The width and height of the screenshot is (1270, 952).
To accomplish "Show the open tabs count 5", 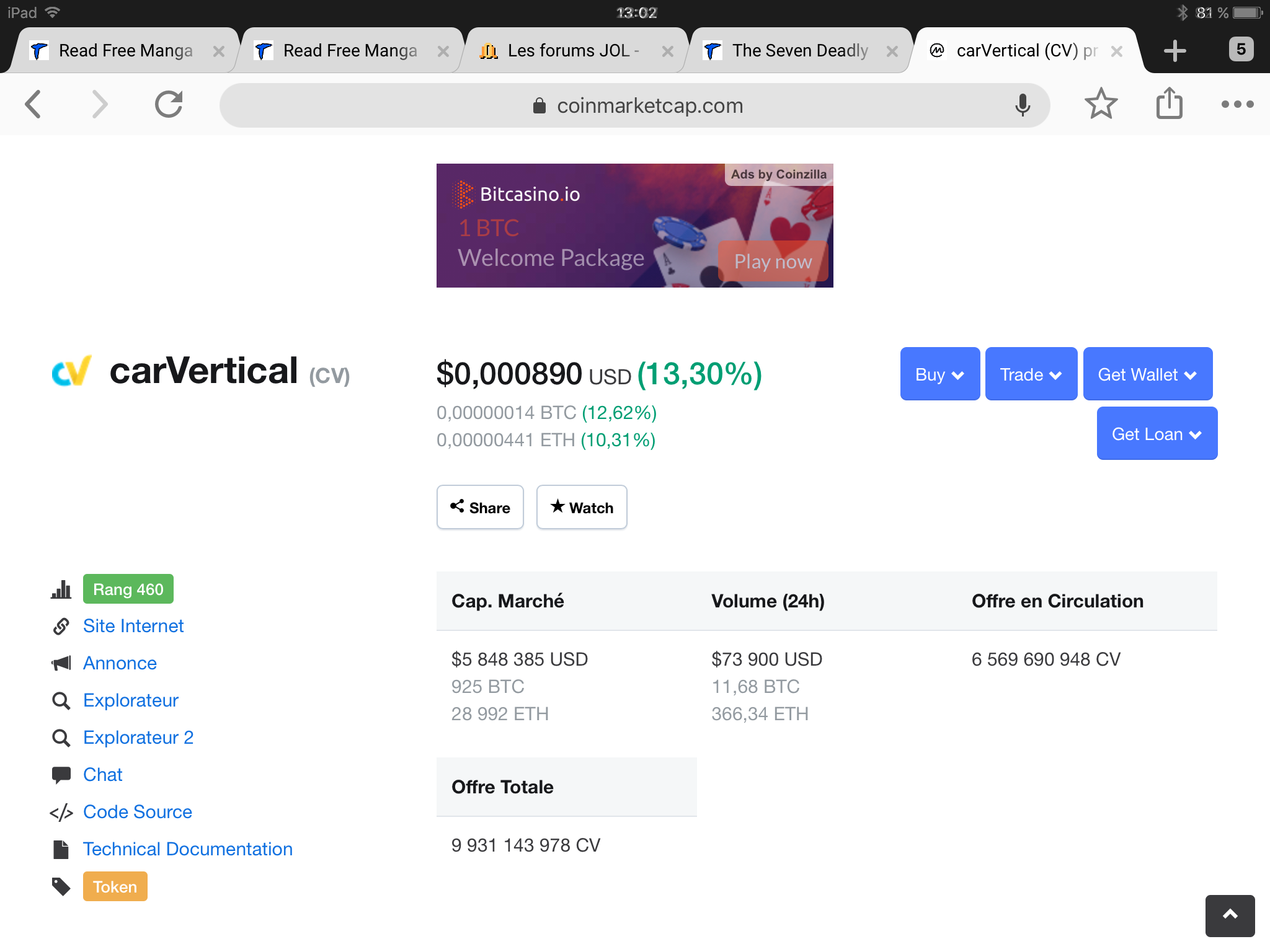I will coord(1241,50).
